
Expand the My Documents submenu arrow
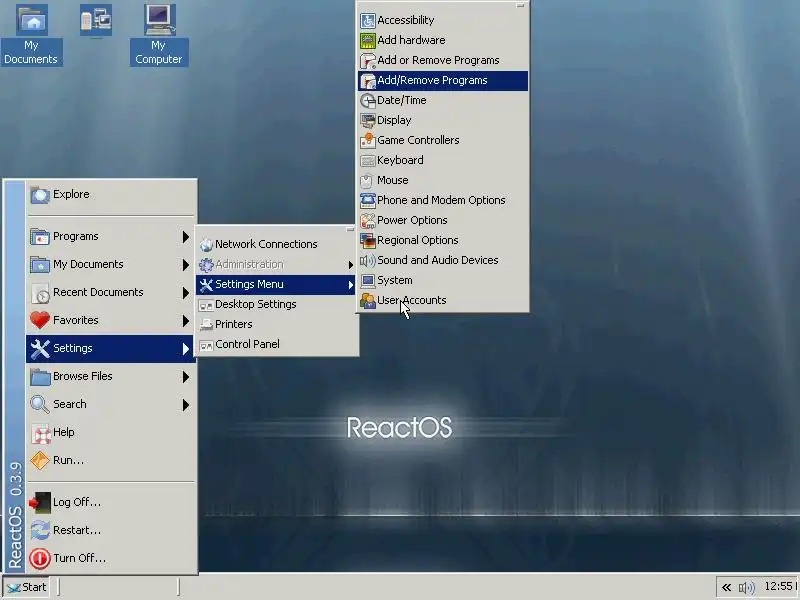[185, 265]
